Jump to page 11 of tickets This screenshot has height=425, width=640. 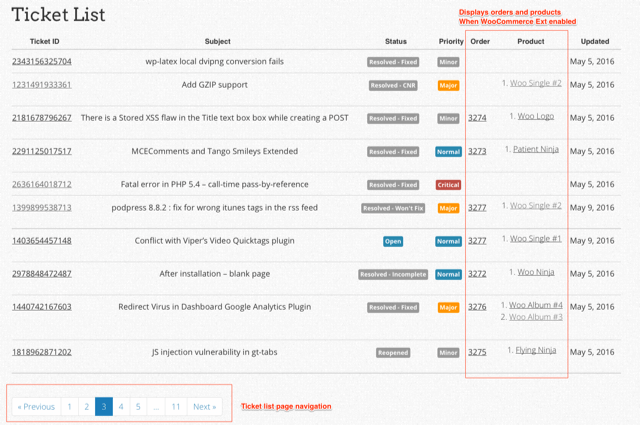[175, 407]
